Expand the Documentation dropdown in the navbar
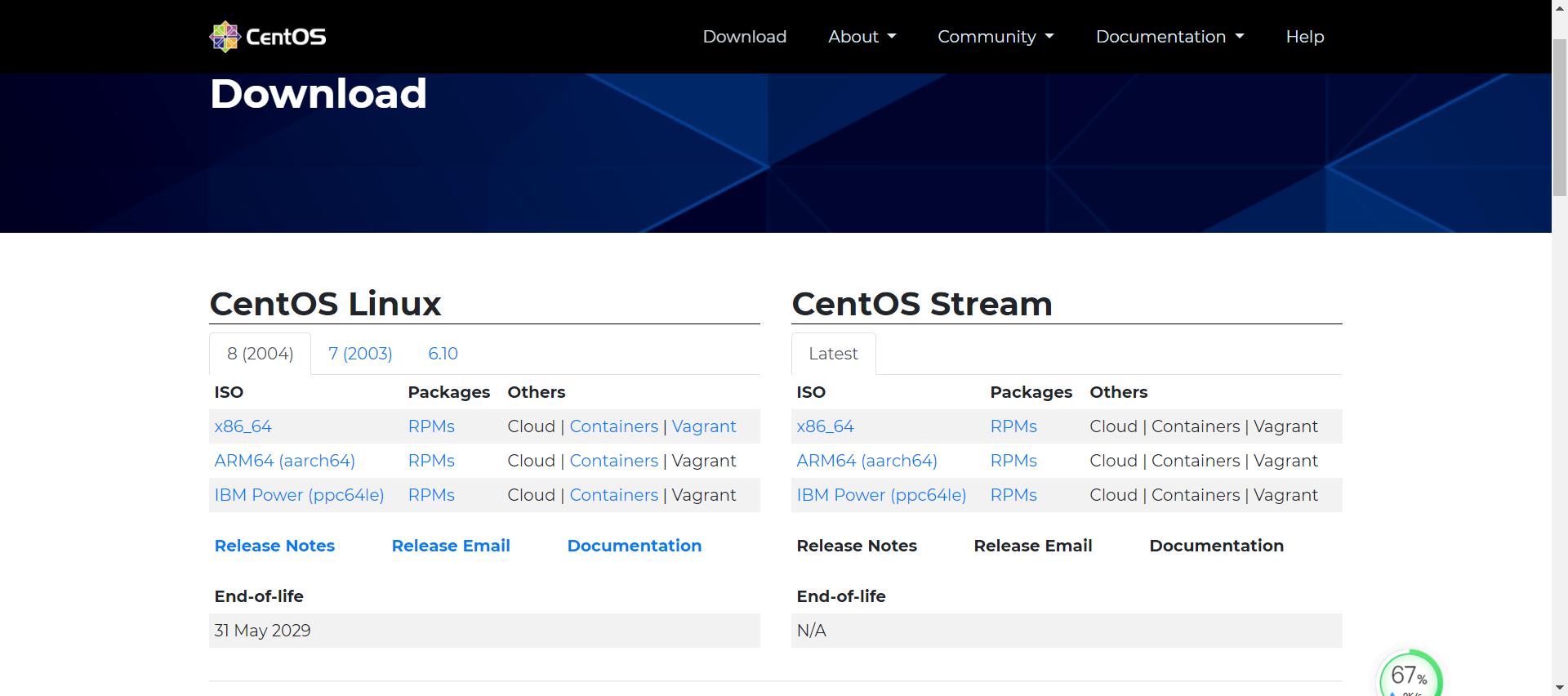This screenshot has width=1568, height=696. 1169,37
